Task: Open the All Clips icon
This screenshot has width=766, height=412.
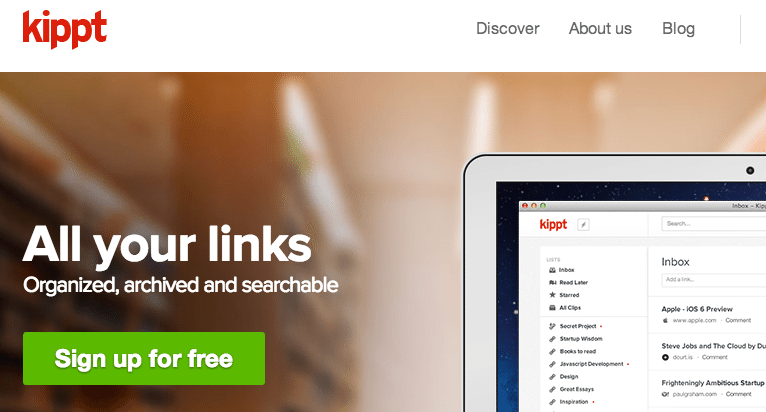Action: tap(553, 307)
